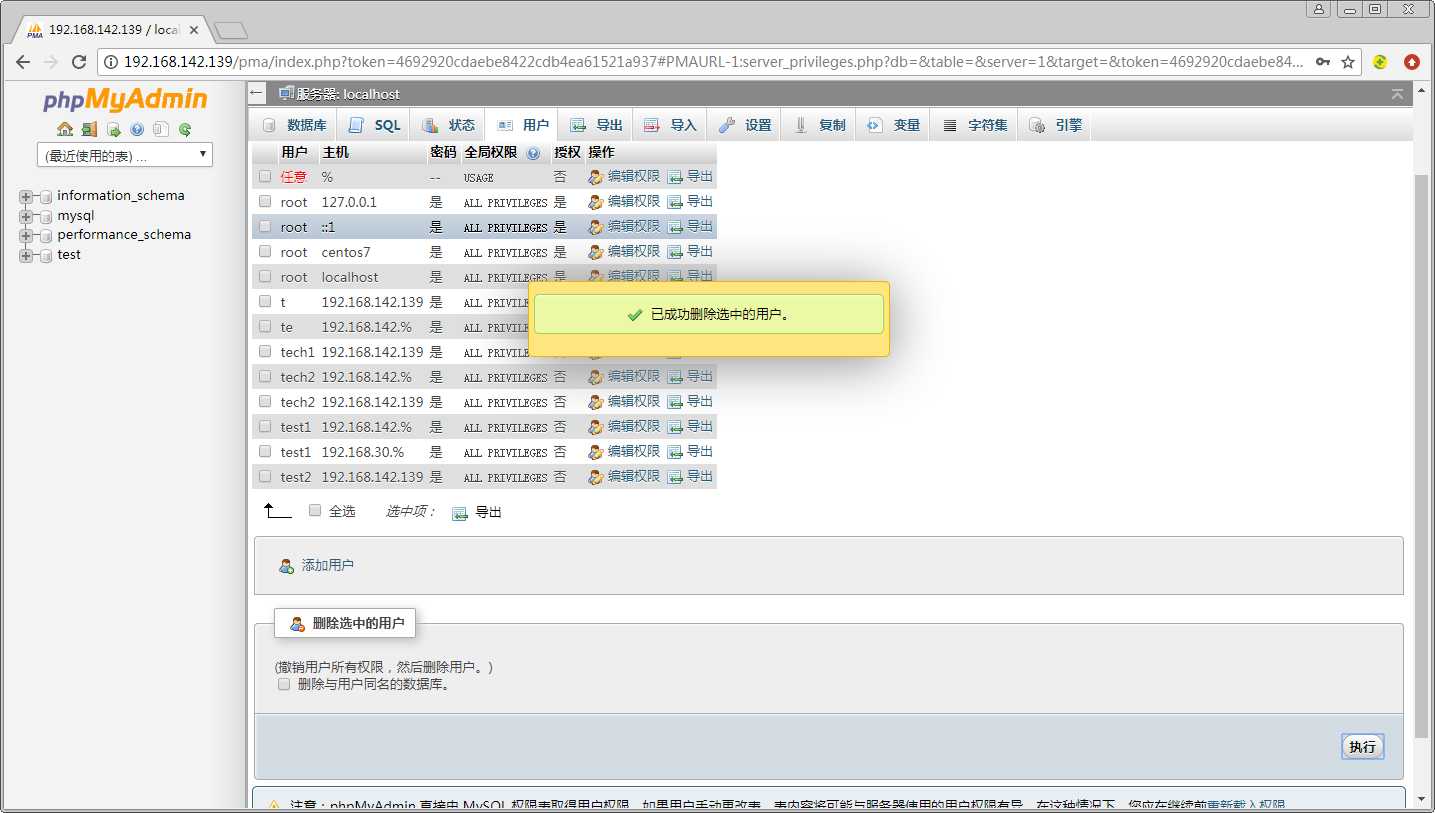This screenshot has height=813, width=1435.
Task: Tick the 全选 select-all checkbox
Action: point(315,510)
